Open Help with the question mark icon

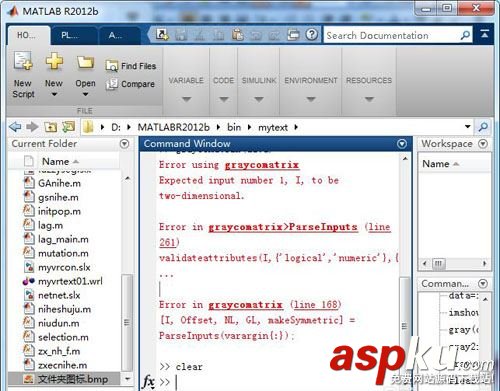(312, 34)
